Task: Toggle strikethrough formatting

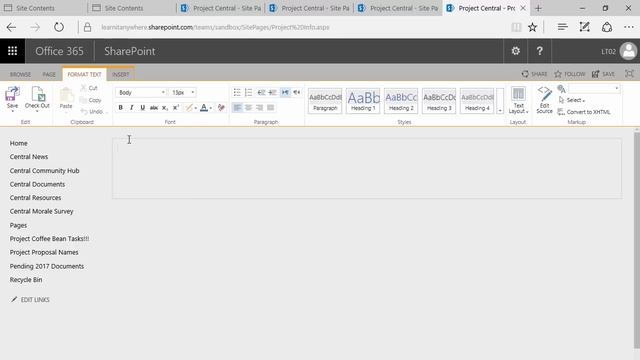Action: pos(153,108)
